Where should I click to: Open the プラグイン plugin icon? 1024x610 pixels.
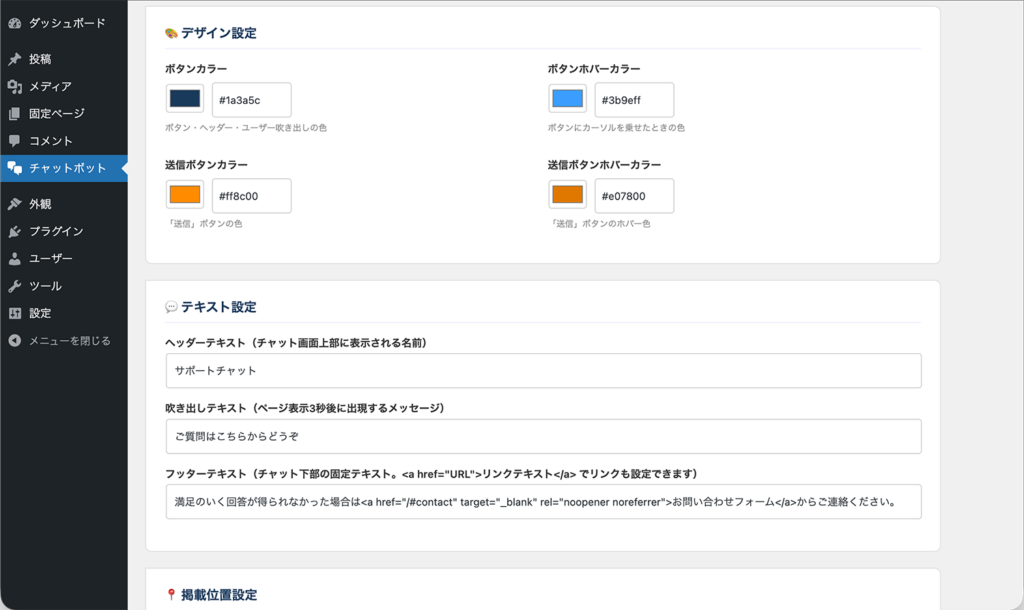[13, 230]
